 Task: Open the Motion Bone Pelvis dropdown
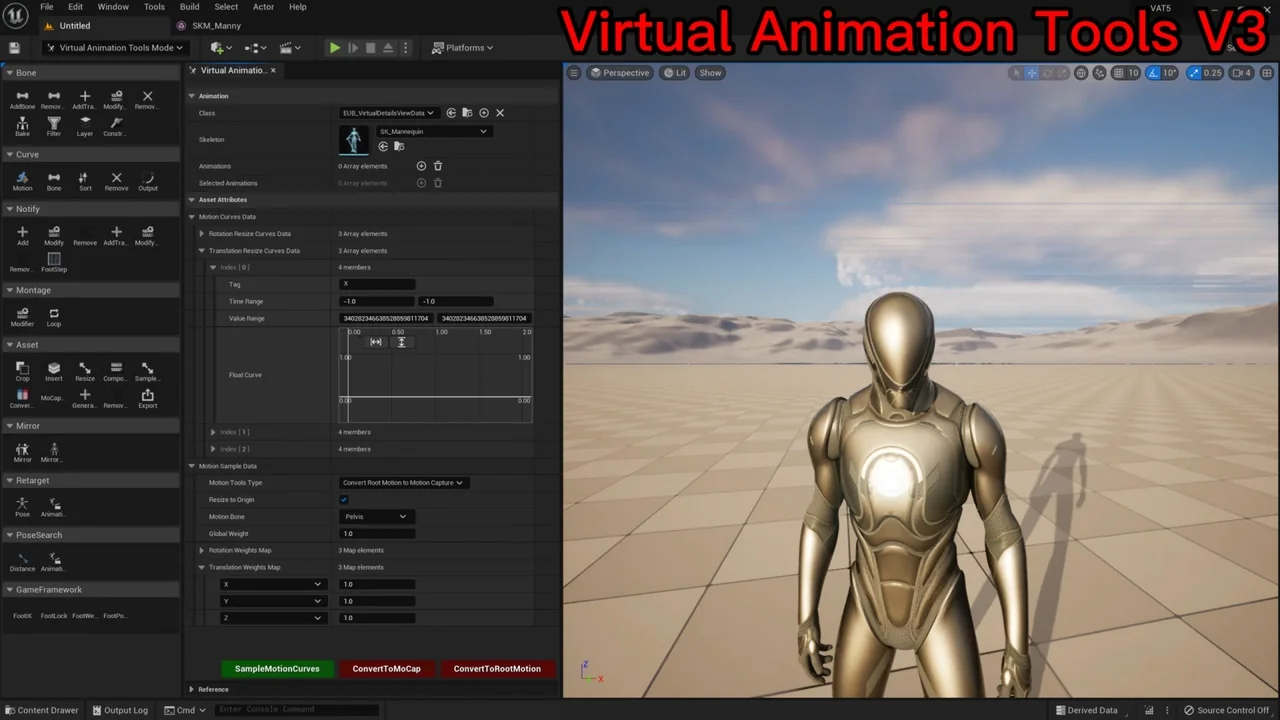coord(376,517)
